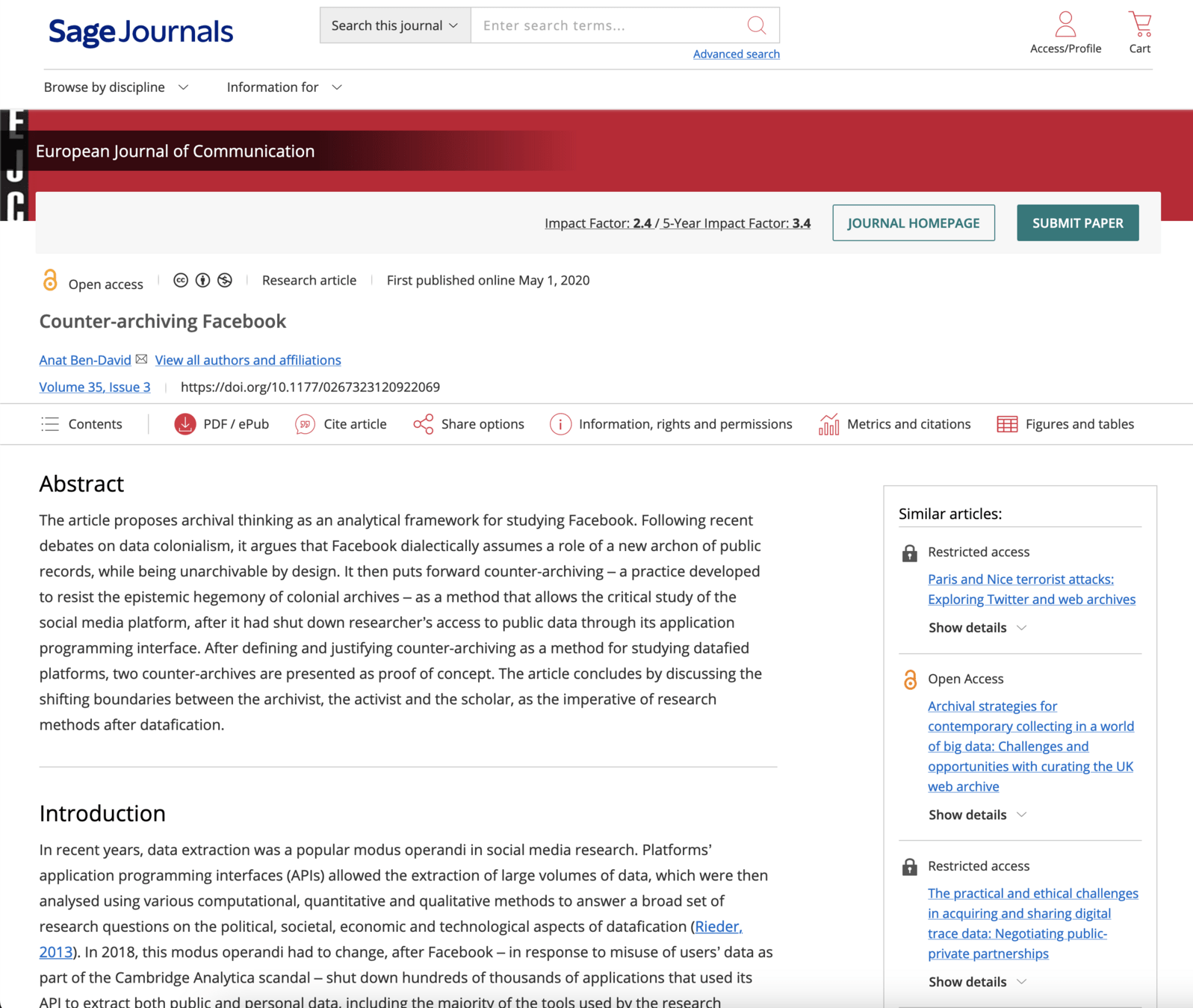Click the Impact Factor 2.4 link

(598, 223)
